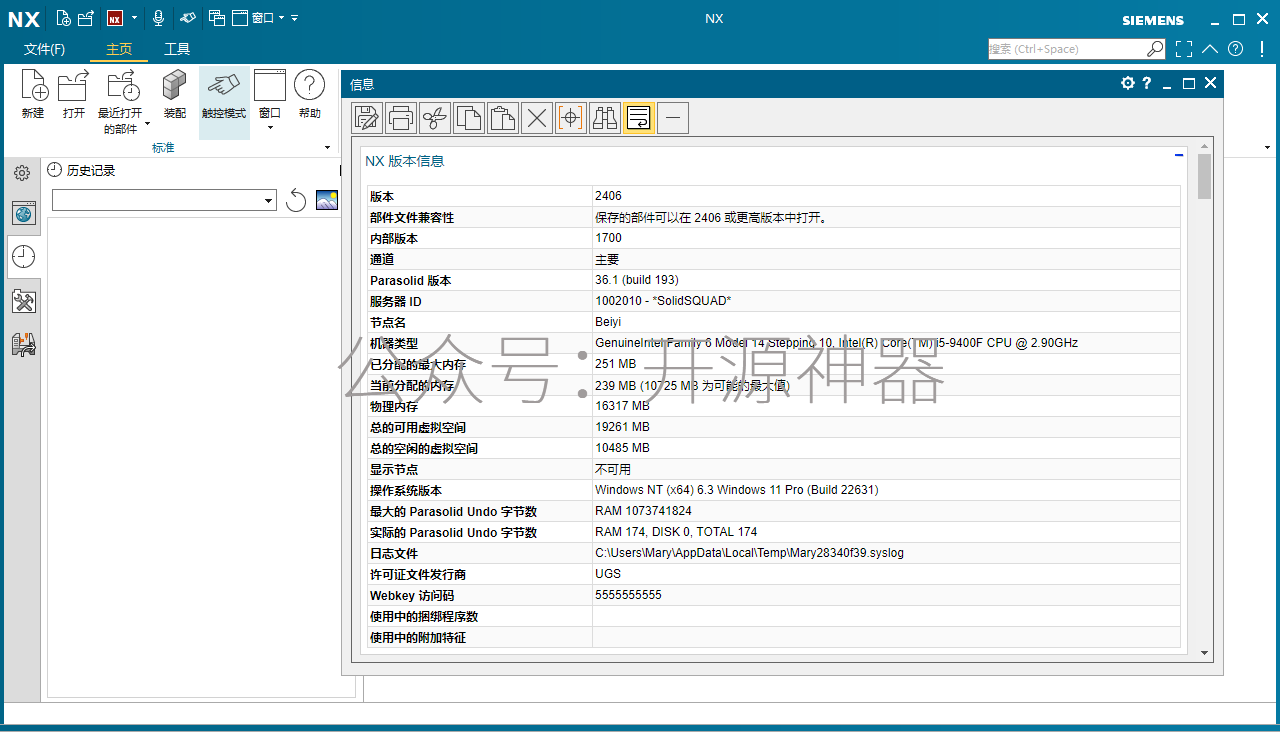Click Find binoculars icon in 信息 toolbar
Screen dimensions: 1280x732
(605, 118)
